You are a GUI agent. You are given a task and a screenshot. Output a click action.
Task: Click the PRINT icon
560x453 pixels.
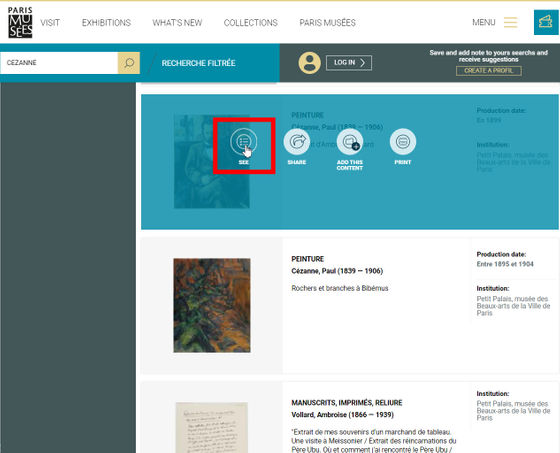(403, 142)
